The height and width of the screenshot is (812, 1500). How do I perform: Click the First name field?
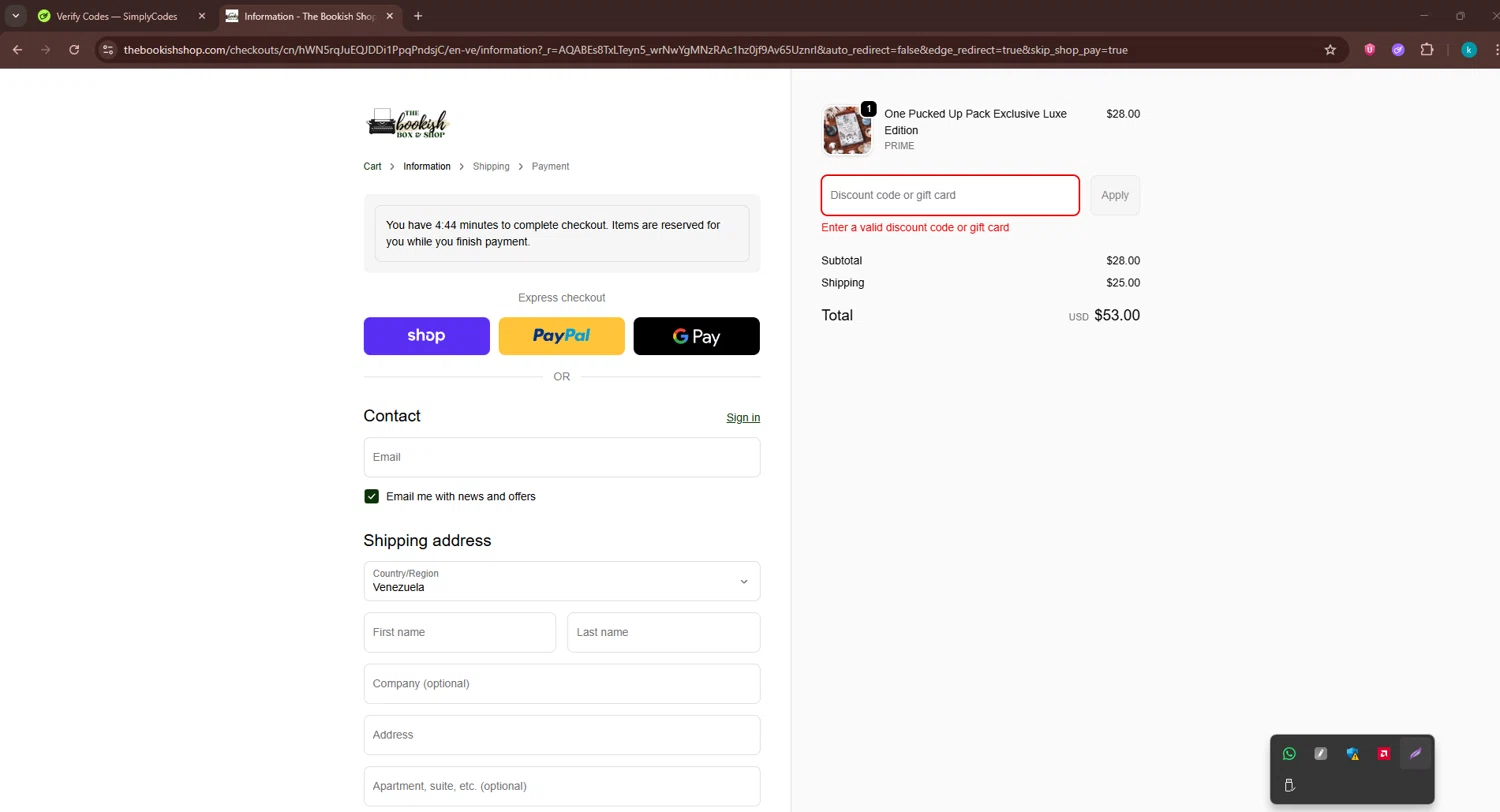(x=460, y=632)
